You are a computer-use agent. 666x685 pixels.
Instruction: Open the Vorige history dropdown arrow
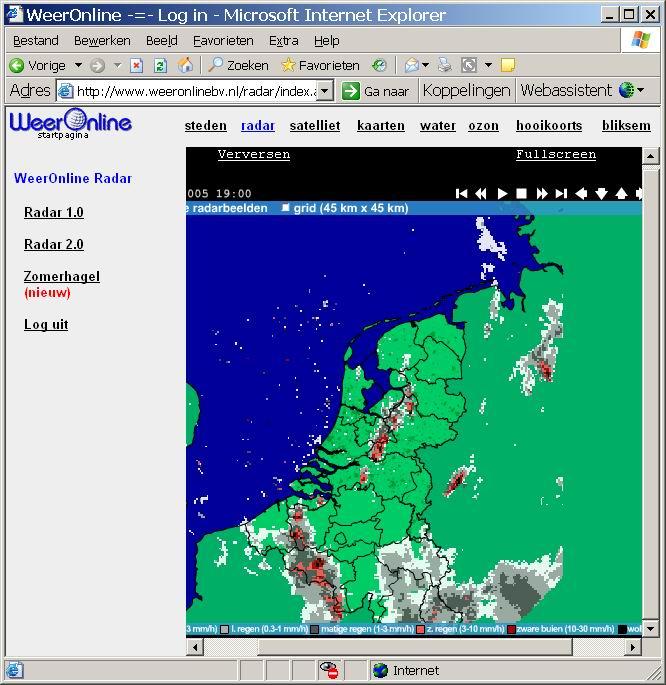(79, 65)
